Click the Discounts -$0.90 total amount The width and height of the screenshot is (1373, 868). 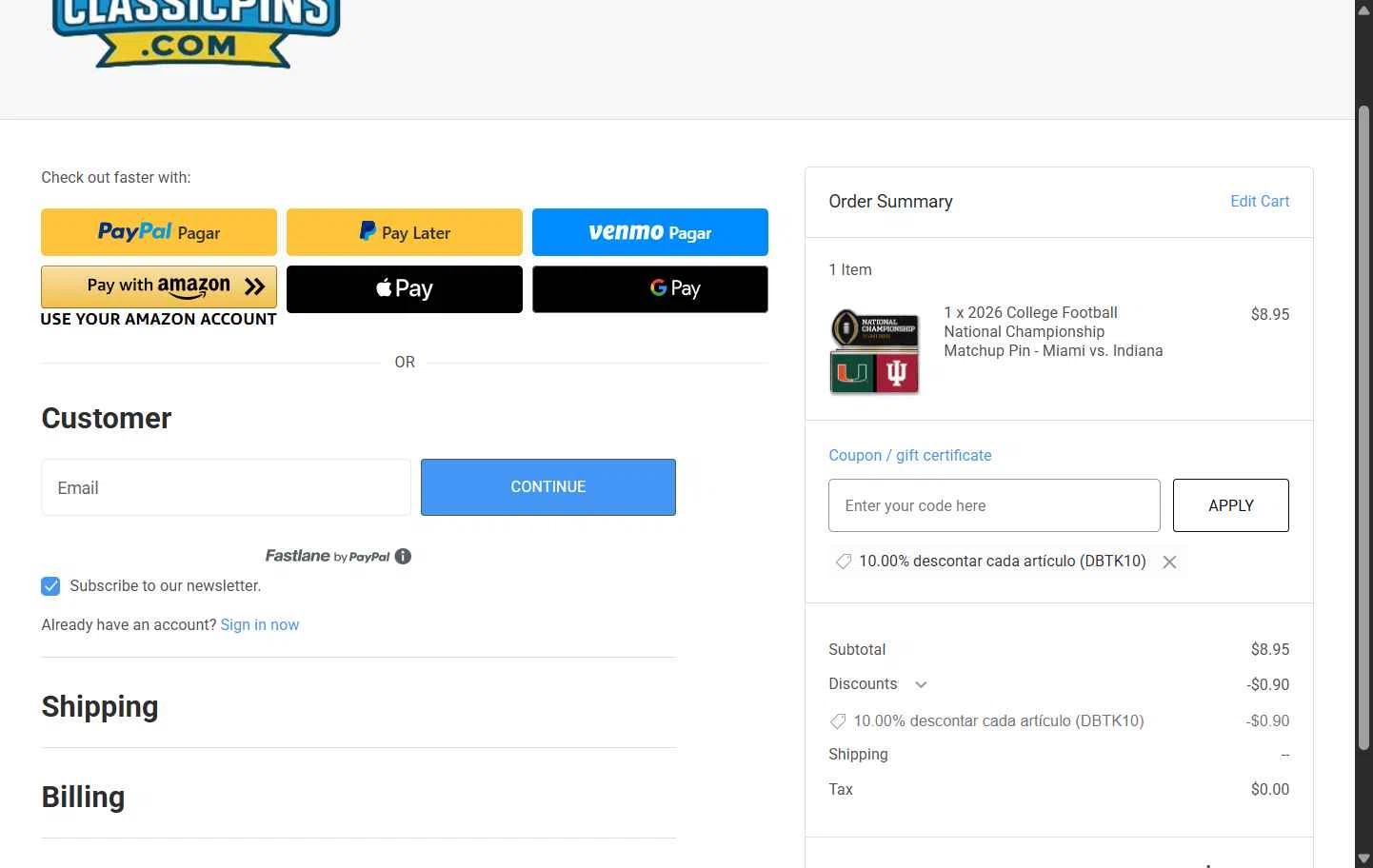[x=1268, y=685]
